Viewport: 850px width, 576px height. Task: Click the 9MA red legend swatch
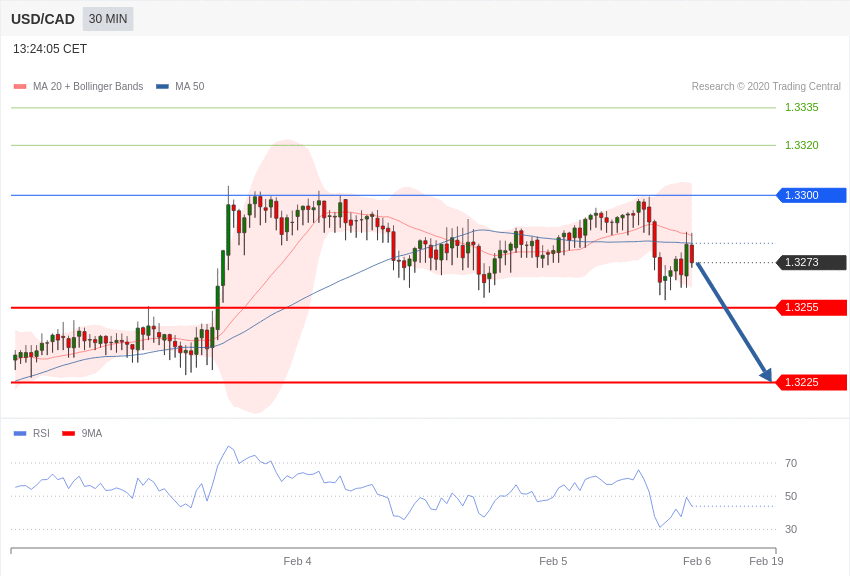click(68, 433)
